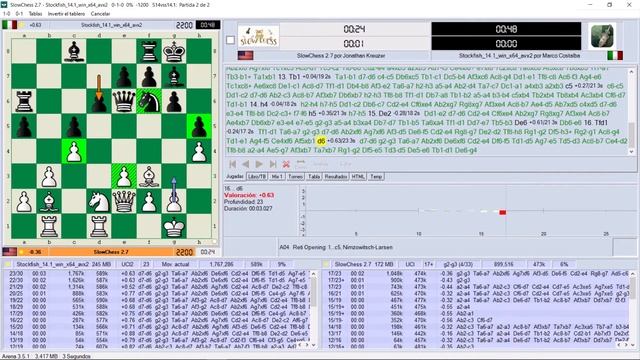Open the Torneo tab
Viewport: 640px width, 360px height.
[x=296, y=177]
